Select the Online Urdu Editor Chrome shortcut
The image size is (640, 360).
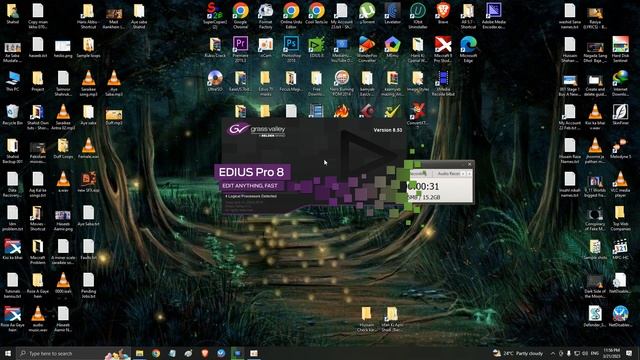(291, 16)
